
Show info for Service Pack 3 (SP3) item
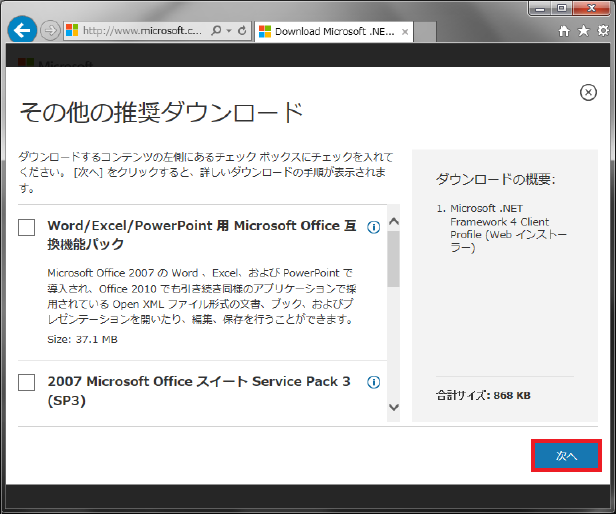pyautogui.click(x=373, y=382)
